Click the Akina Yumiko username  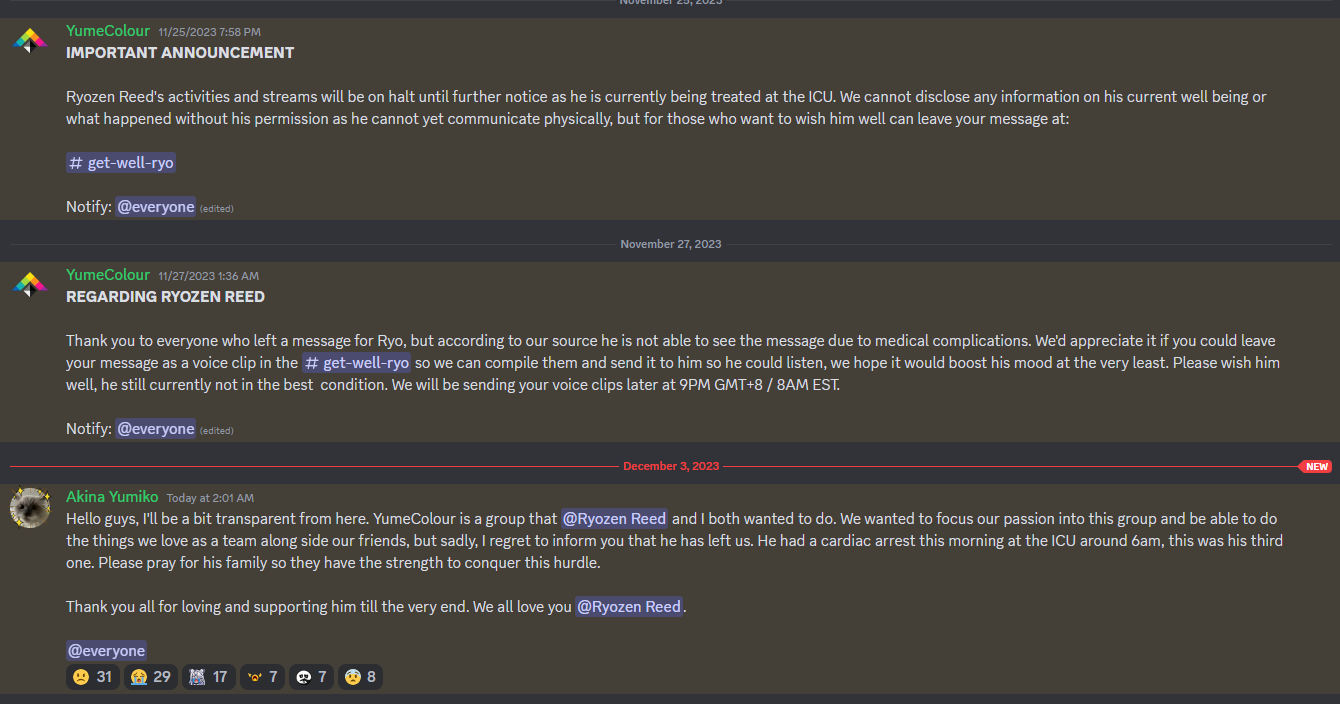coord(112,496)
